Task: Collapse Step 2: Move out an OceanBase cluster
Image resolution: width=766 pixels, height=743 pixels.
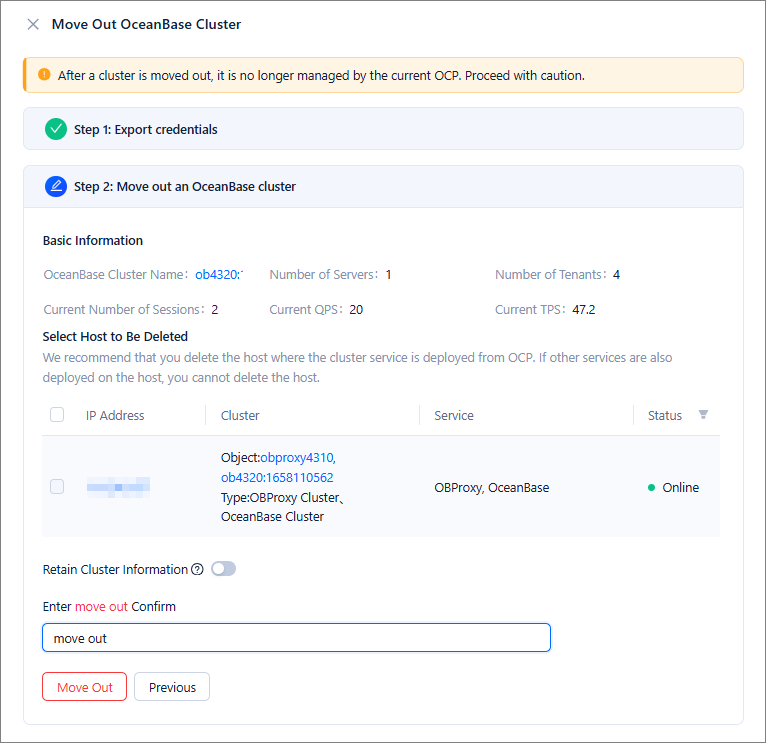Action: (185, 187)
